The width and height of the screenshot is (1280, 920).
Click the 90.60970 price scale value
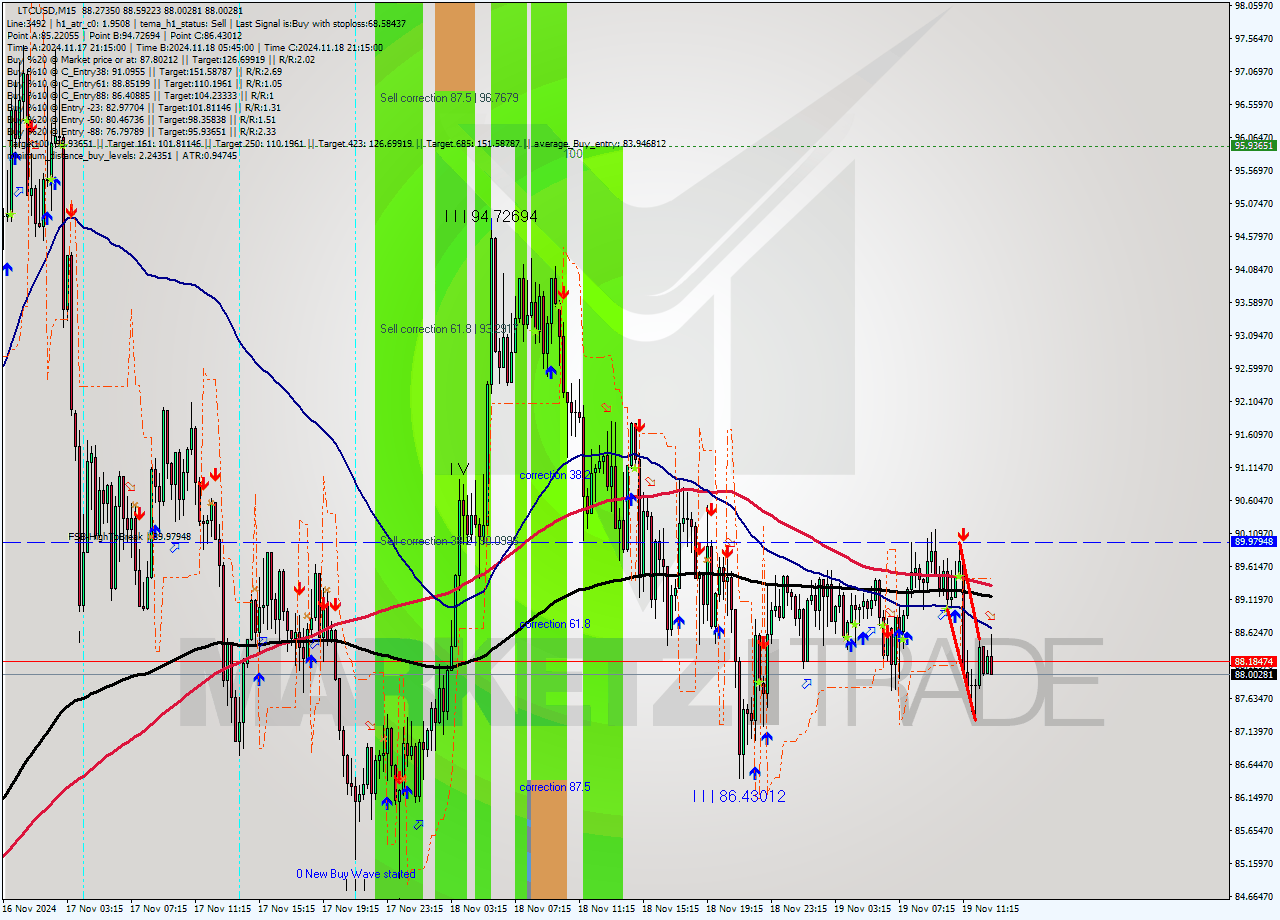(1254, 501)
